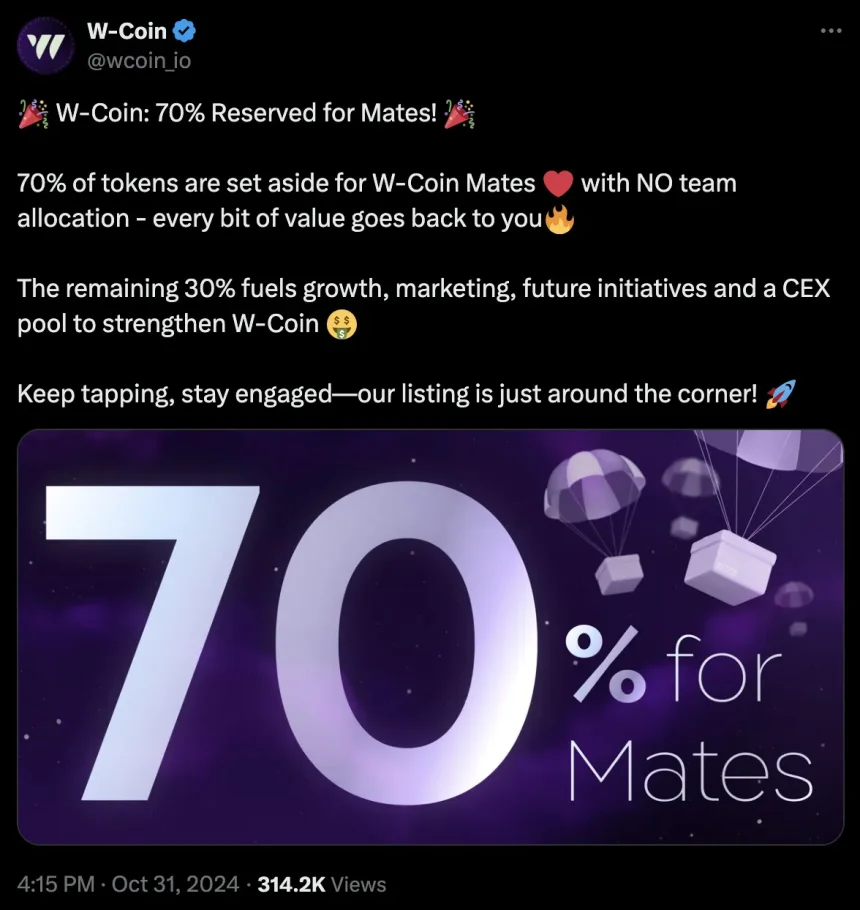Screen dimensions: 860x910
Task: Click the "314.2K Views" count
Action: (x=322, y=884)
